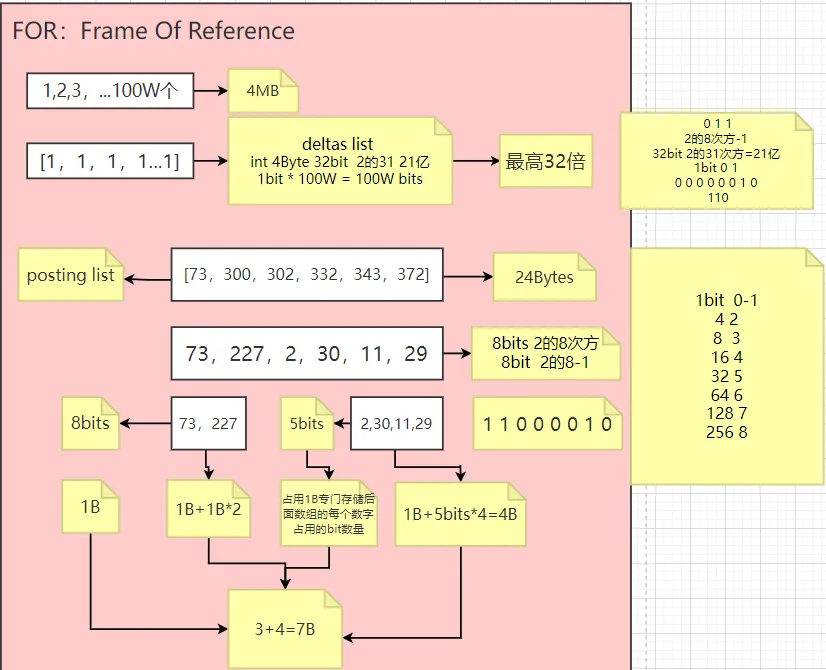The image size is (826, 670).
Task: Select the 73, 227 box
Action: coord(208,423)
